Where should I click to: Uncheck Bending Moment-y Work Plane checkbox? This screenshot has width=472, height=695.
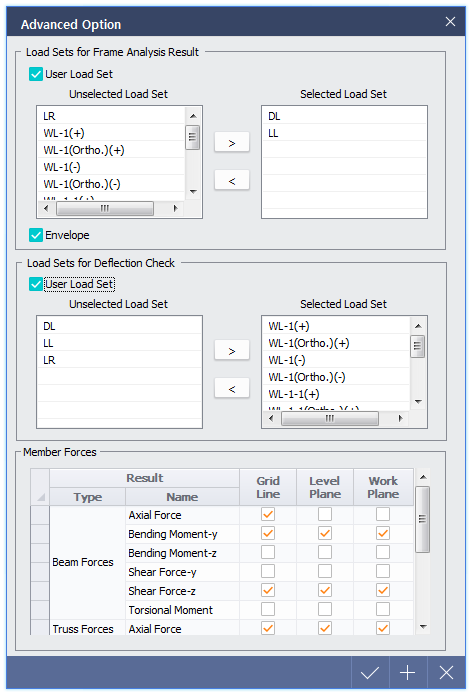click(x=383, y=533)
